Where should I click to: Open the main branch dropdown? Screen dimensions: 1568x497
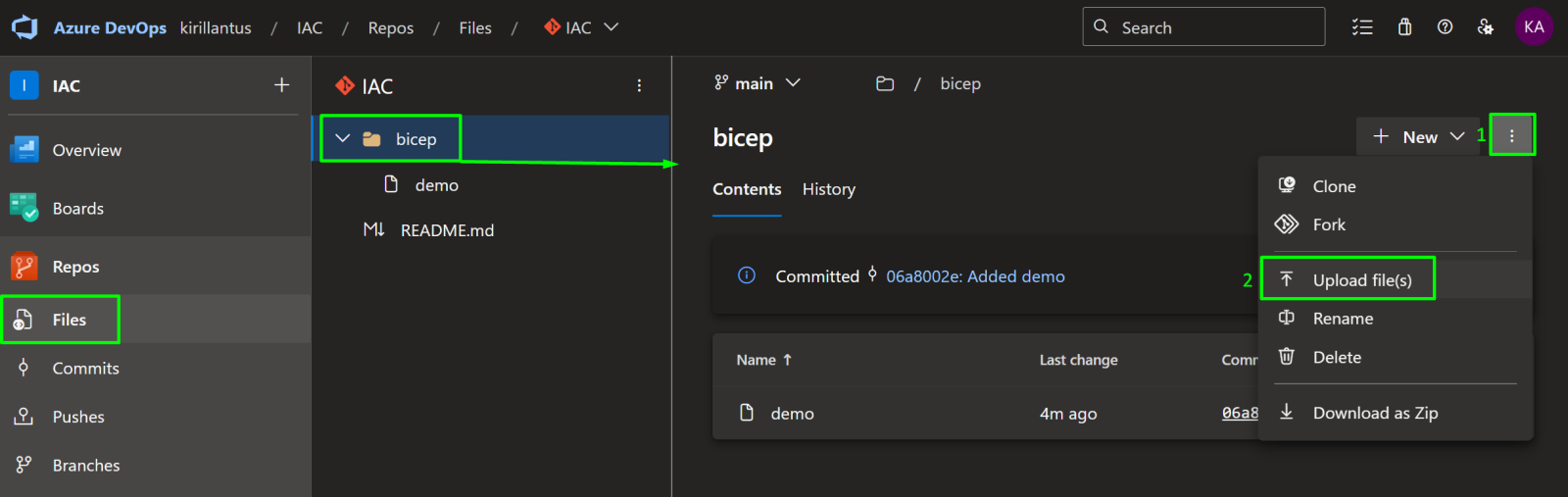(x=758, y=84)
